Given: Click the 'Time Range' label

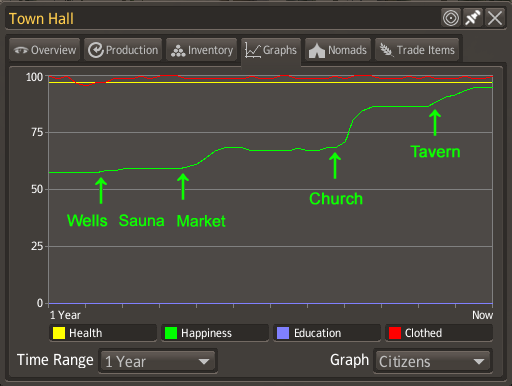Looking at the screenshot, I should click(55, 360).
